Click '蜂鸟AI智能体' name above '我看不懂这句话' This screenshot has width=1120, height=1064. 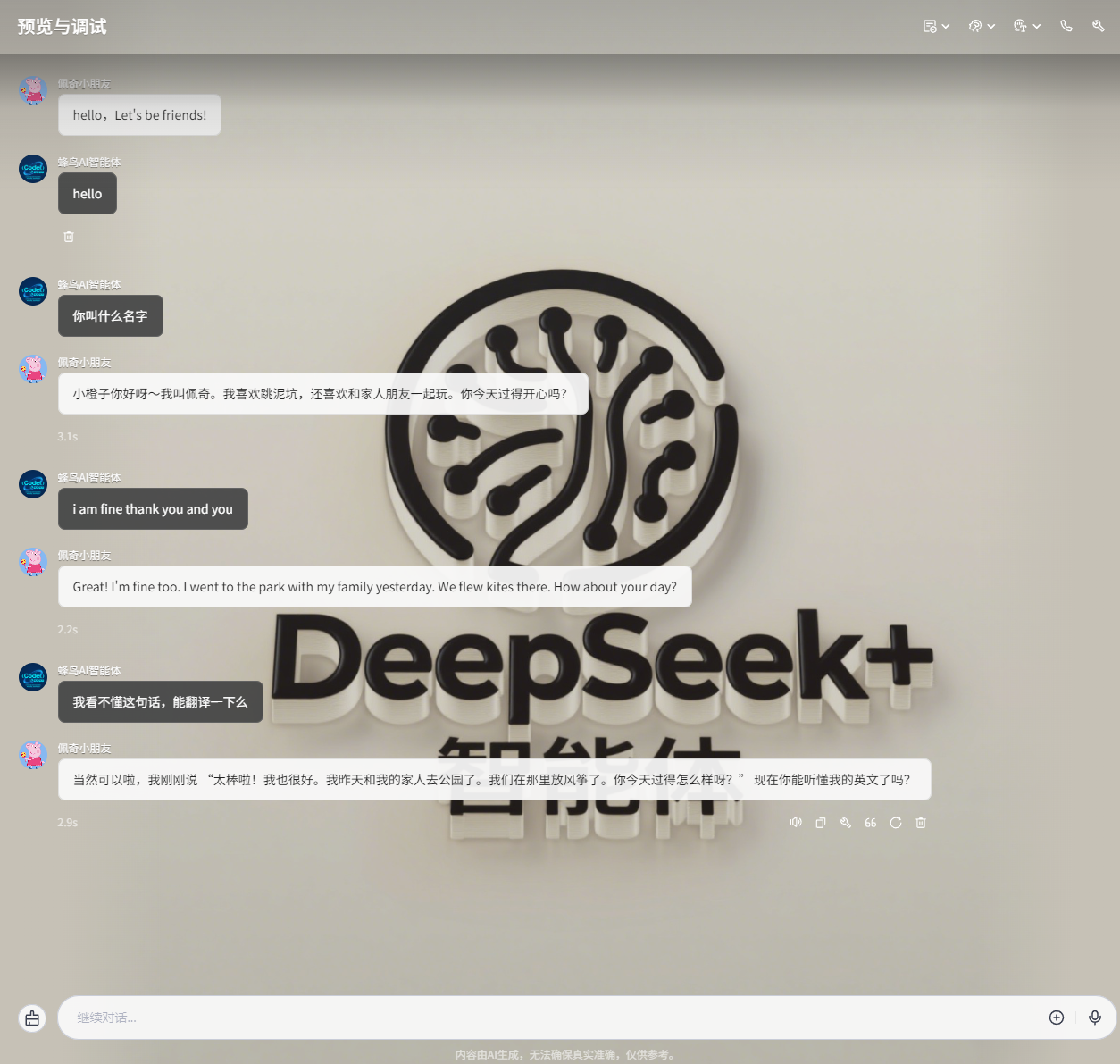(x=89, y=671)
